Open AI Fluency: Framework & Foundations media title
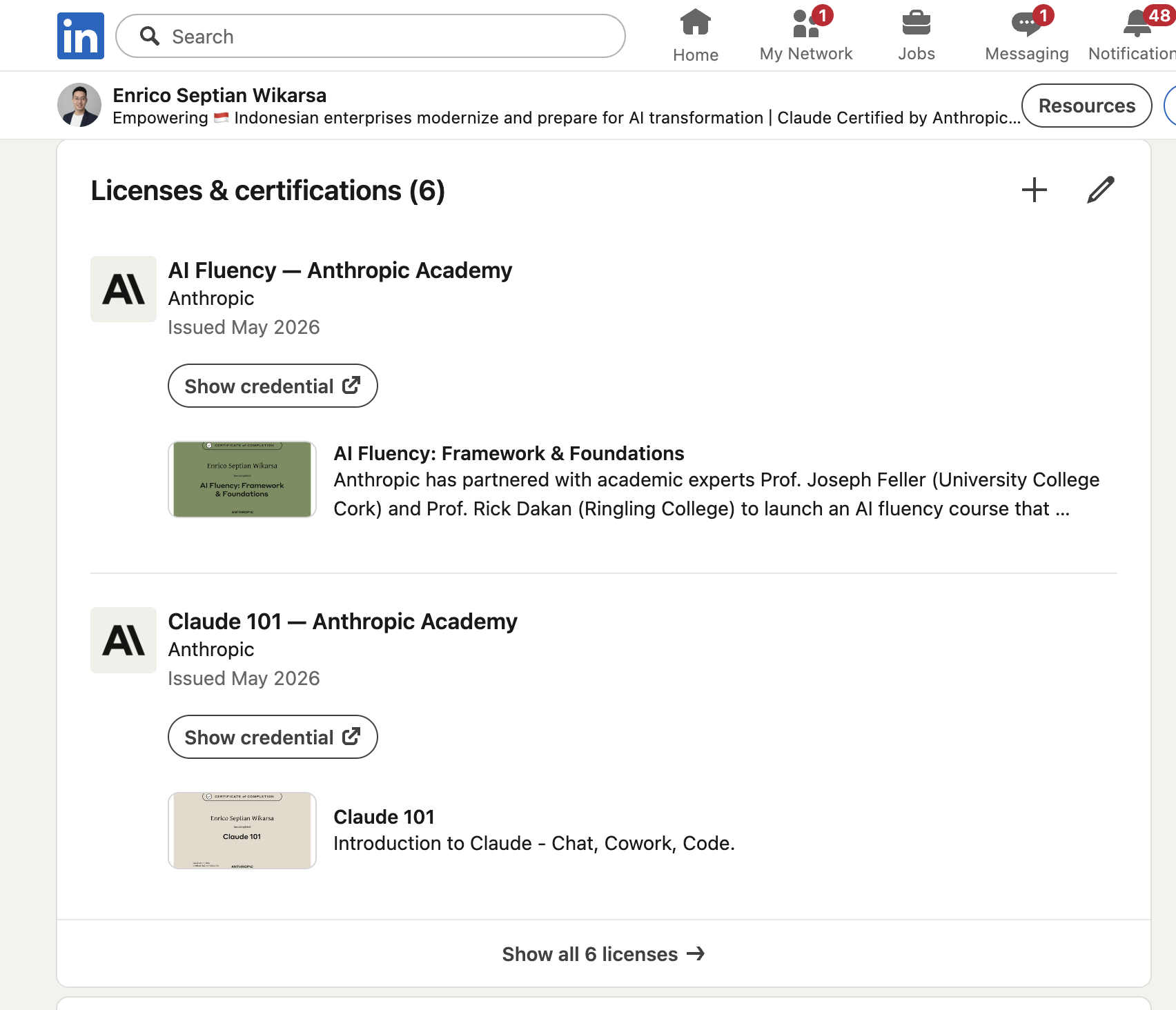 [x=509, y=453]
